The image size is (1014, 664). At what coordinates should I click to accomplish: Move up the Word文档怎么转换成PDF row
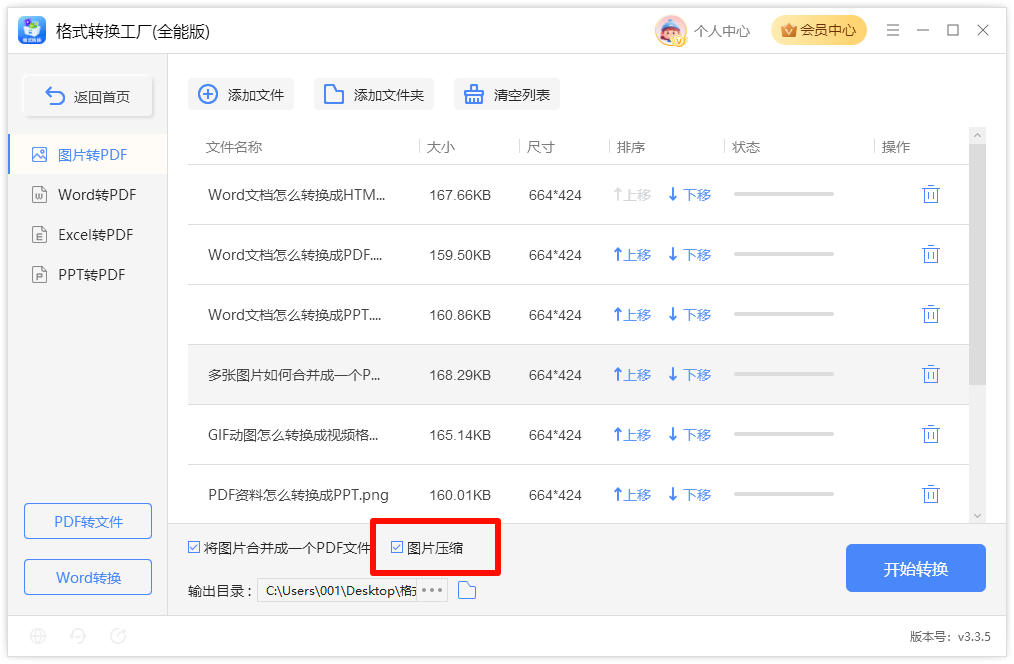pyautogui.click(x=632, y=255)
